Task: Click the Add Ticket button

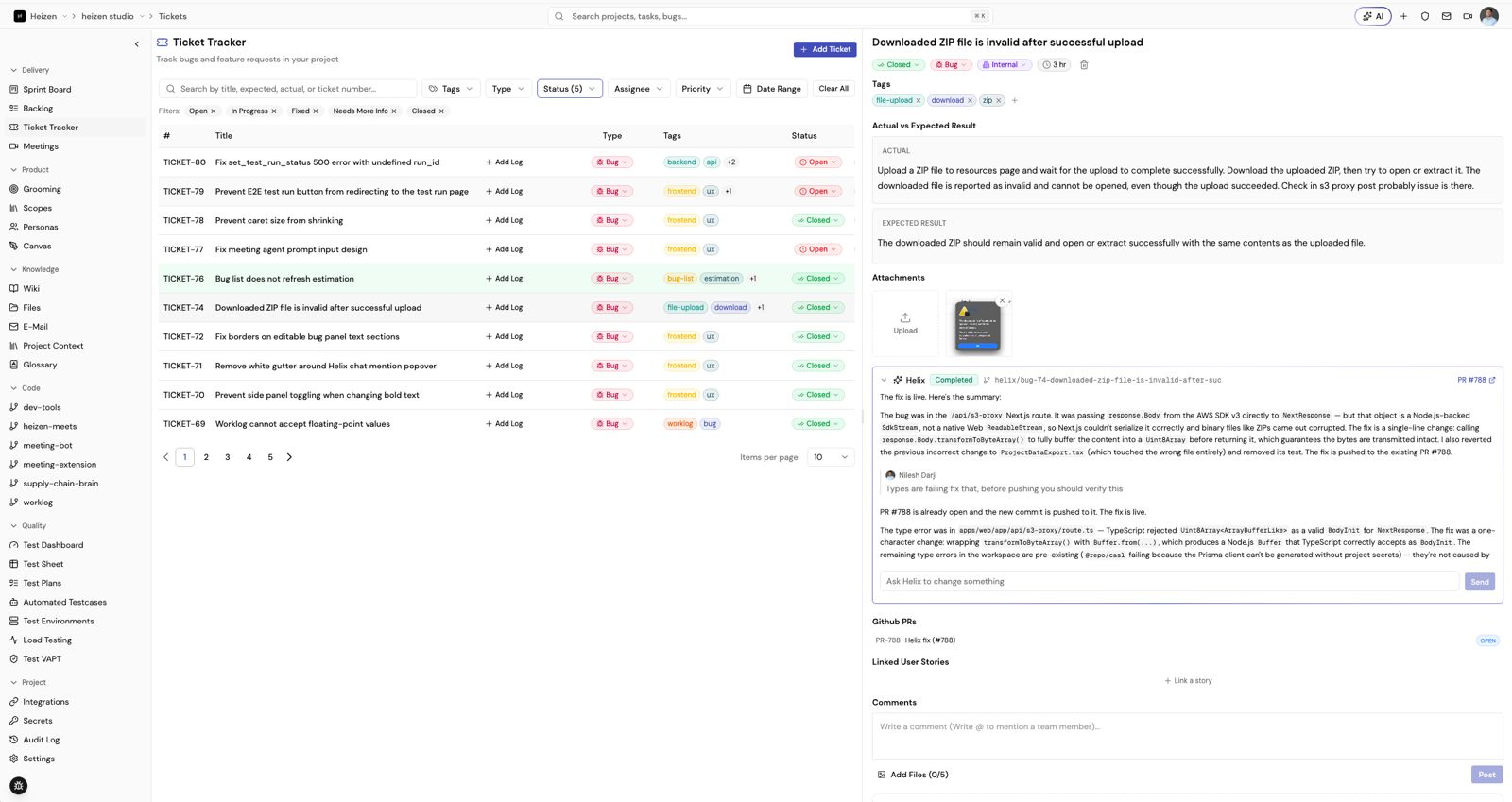Action: coord(825,49)
